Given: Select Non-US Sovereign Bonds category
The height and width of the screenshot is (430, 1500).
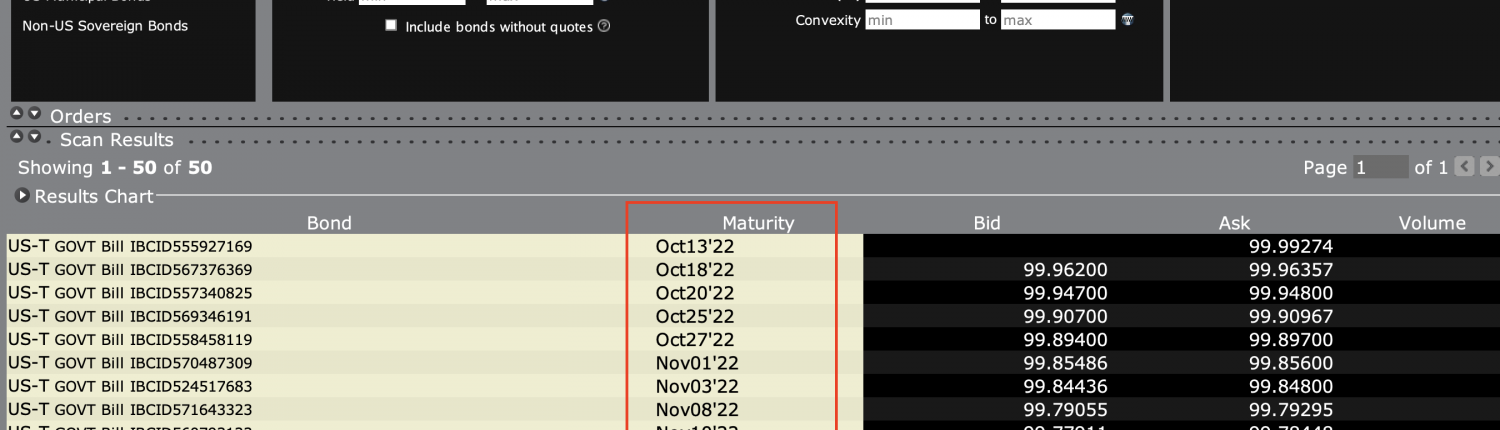Looking at the screenshot, I should pos(105,26).
